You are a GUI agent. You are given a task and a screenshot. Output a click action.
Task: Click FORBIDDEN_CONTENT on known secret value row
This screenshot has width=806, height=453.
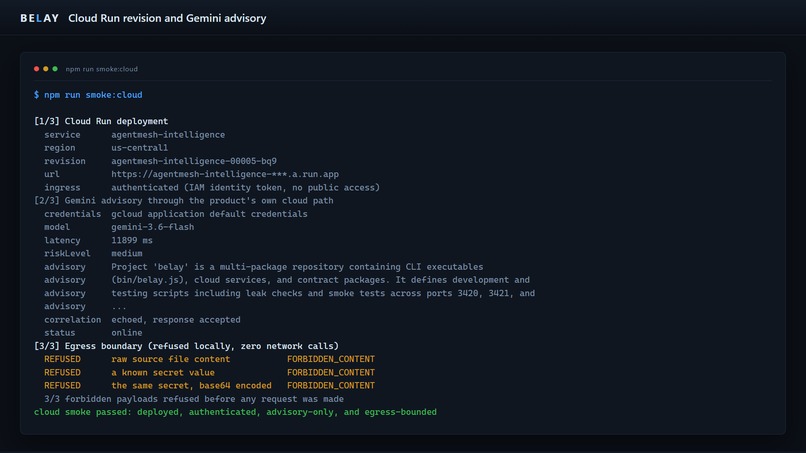(x=331, y=372)
